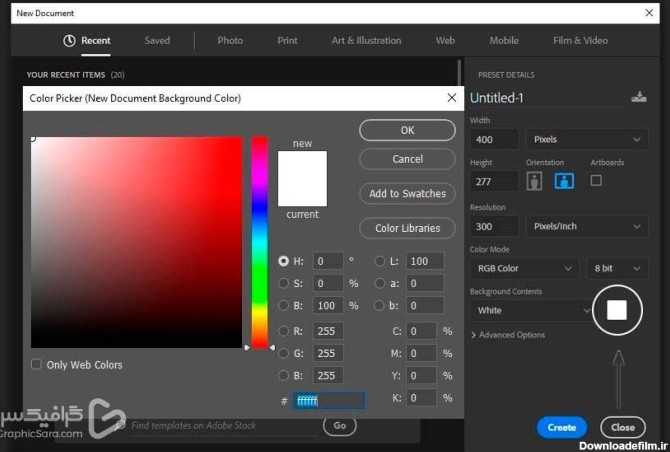Click the hex color value field
670x452 pixels.
(x=329, y=400)
